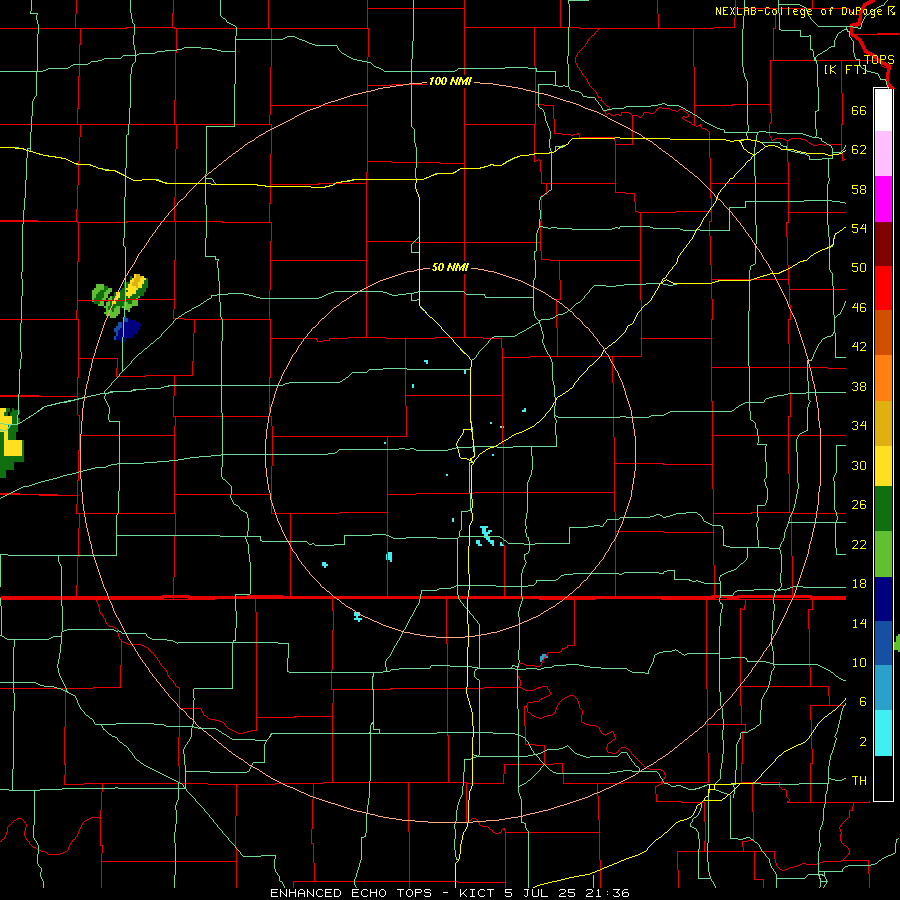The width and height of the screenshot is (900, 900).
Task: Click the 14 legend scale number
Action: (859, 624)
